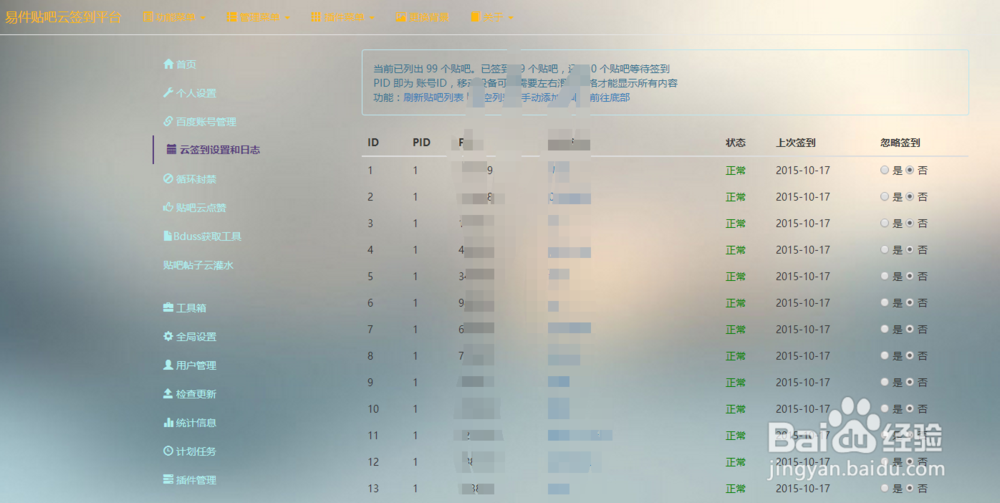The width and height of the screenshot is (1000, 503).
Task: Open 统计信息 with the bar chart icon
Action: tap(189, 423)
